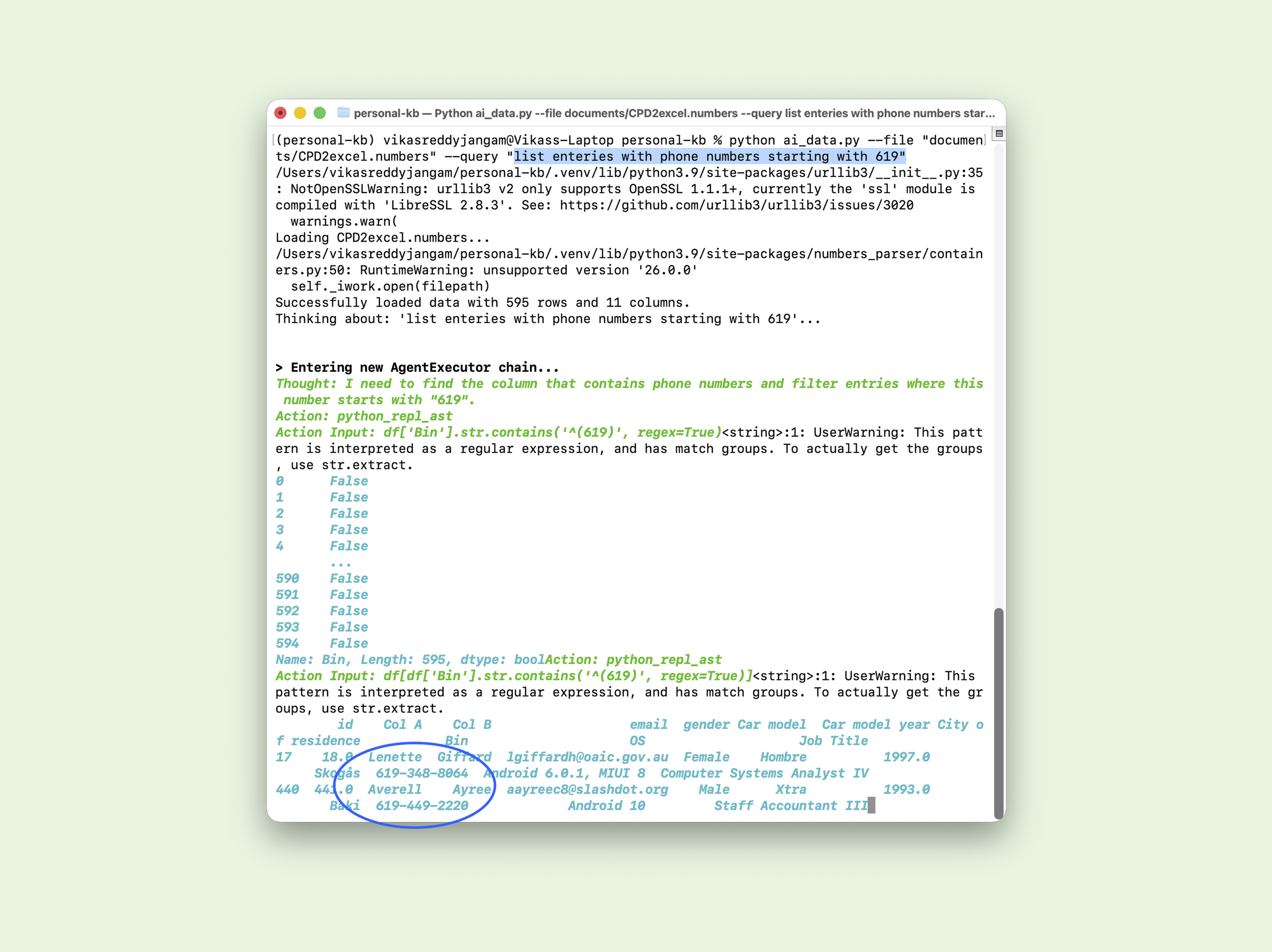Click the row 0 False output line
The width and height of the screenshot is (1272, 952).
click(x=322, y=481)
